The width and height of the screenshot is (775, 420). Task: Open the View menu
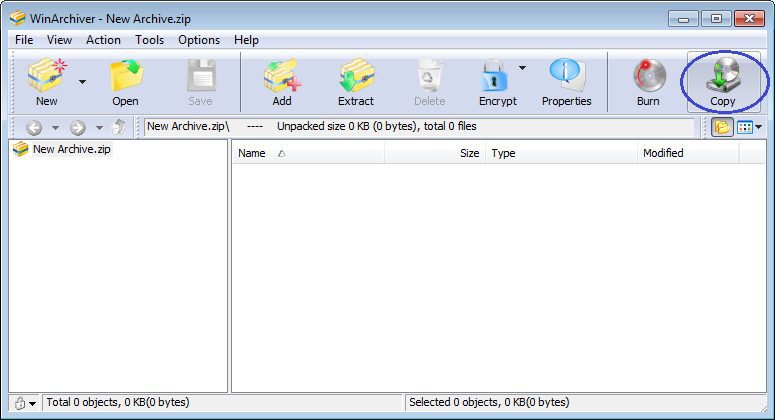(59, 40)
